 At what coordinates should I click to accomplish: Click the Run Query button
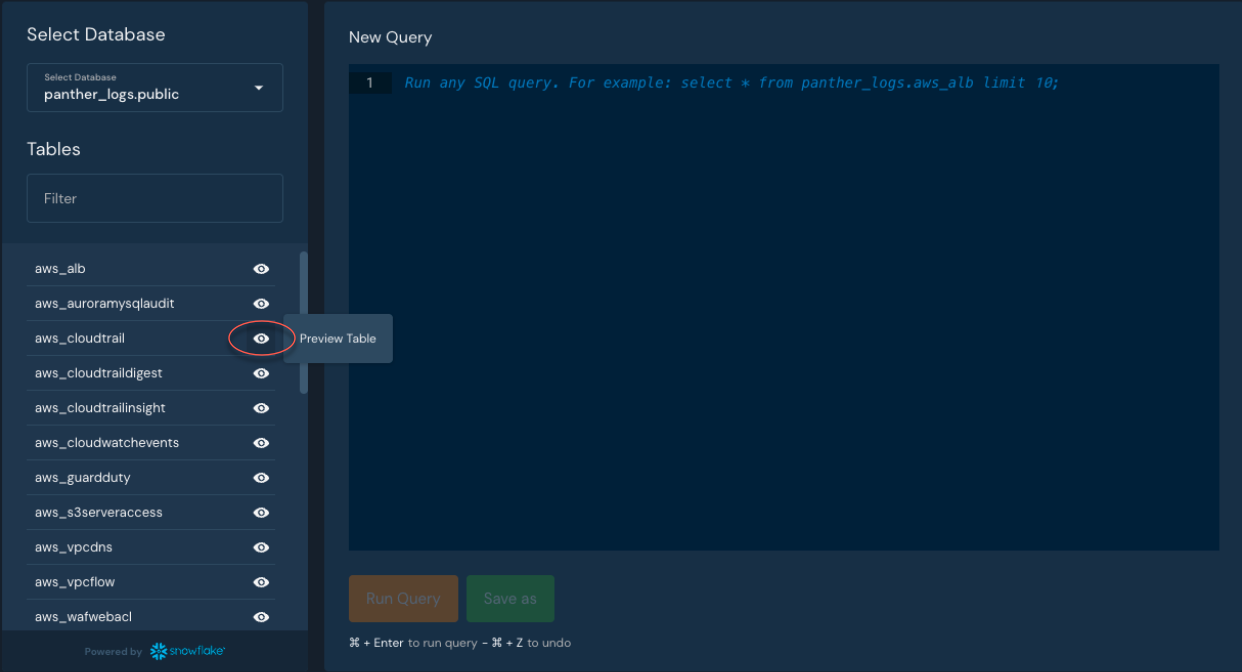coord(403,599)
